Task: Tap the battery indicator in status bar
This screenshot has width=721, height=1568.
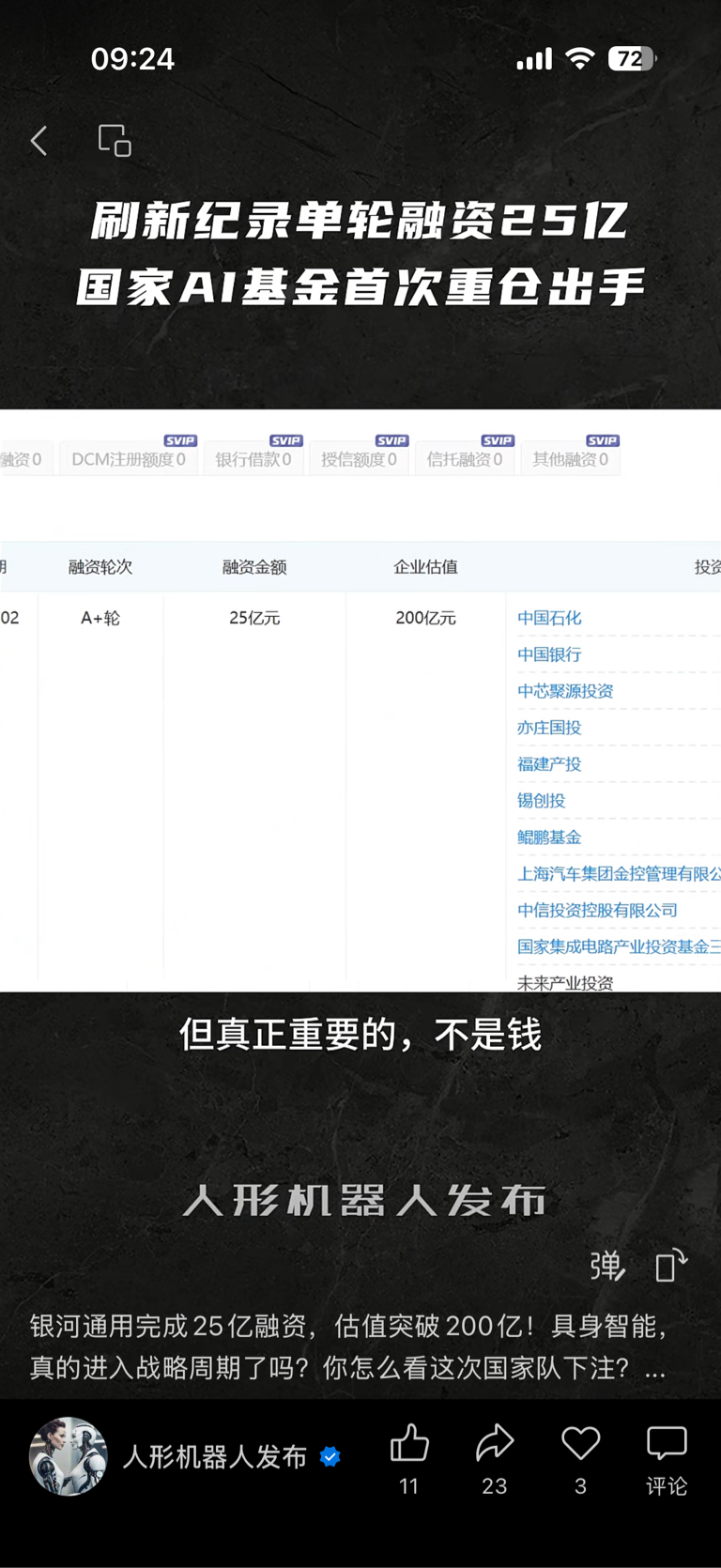Action: (x=632, y=59)
